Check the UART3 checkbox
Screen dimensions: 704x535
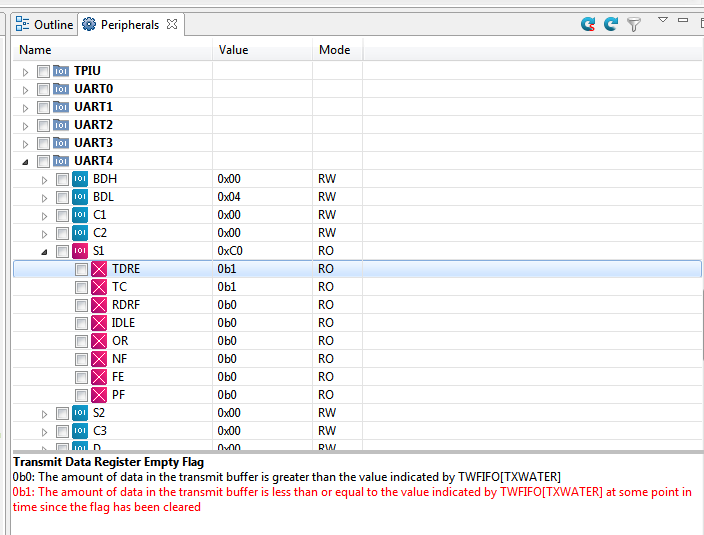(x=43, y=143)
